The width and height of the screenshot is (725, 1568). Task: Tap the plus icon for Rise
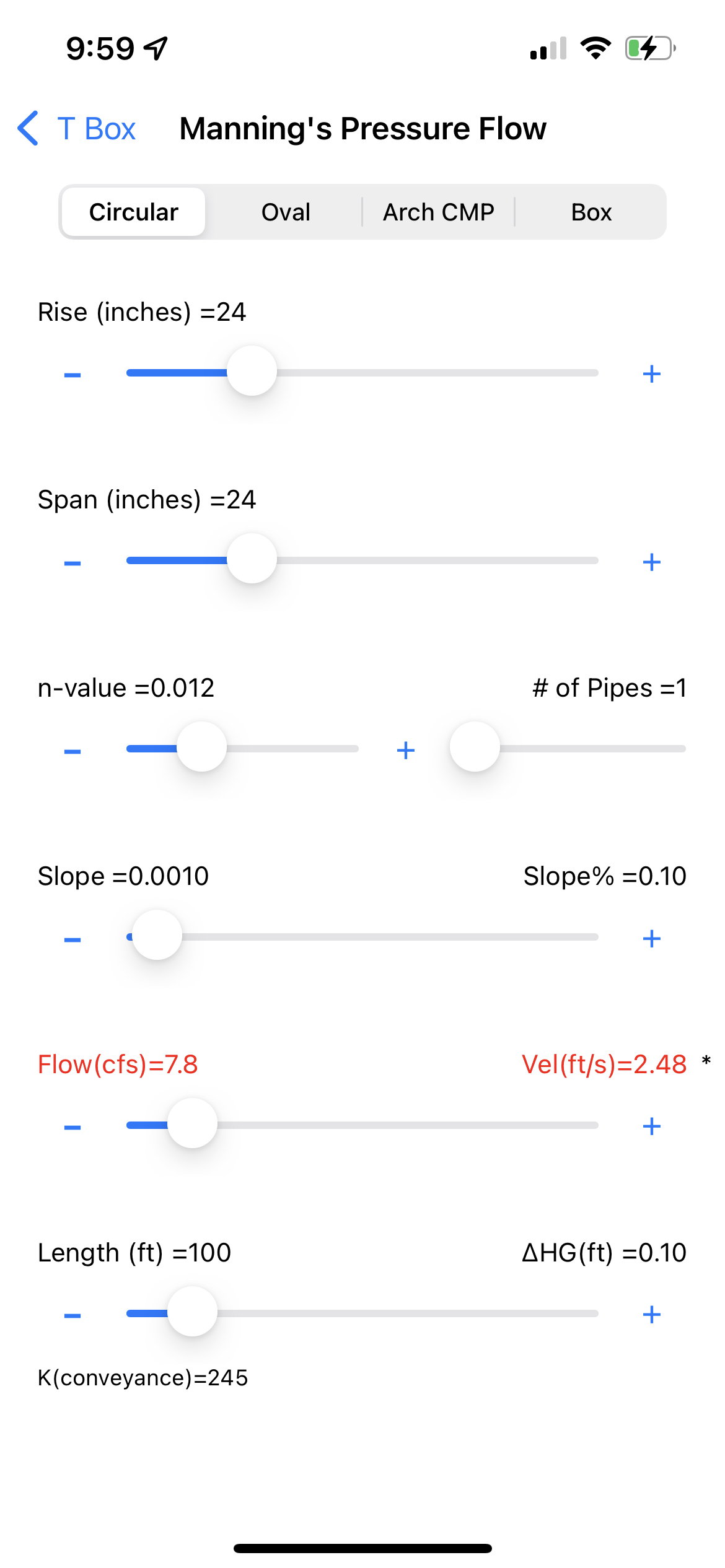click(x=651, y=374)
